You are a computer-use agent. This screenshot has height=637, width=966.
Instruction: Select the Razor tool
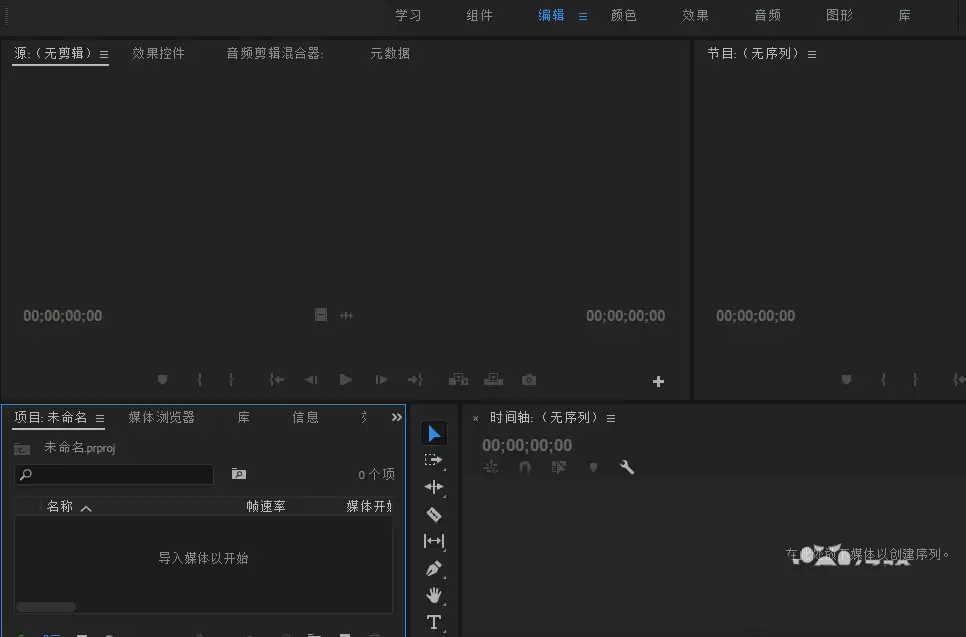[434, 514]
